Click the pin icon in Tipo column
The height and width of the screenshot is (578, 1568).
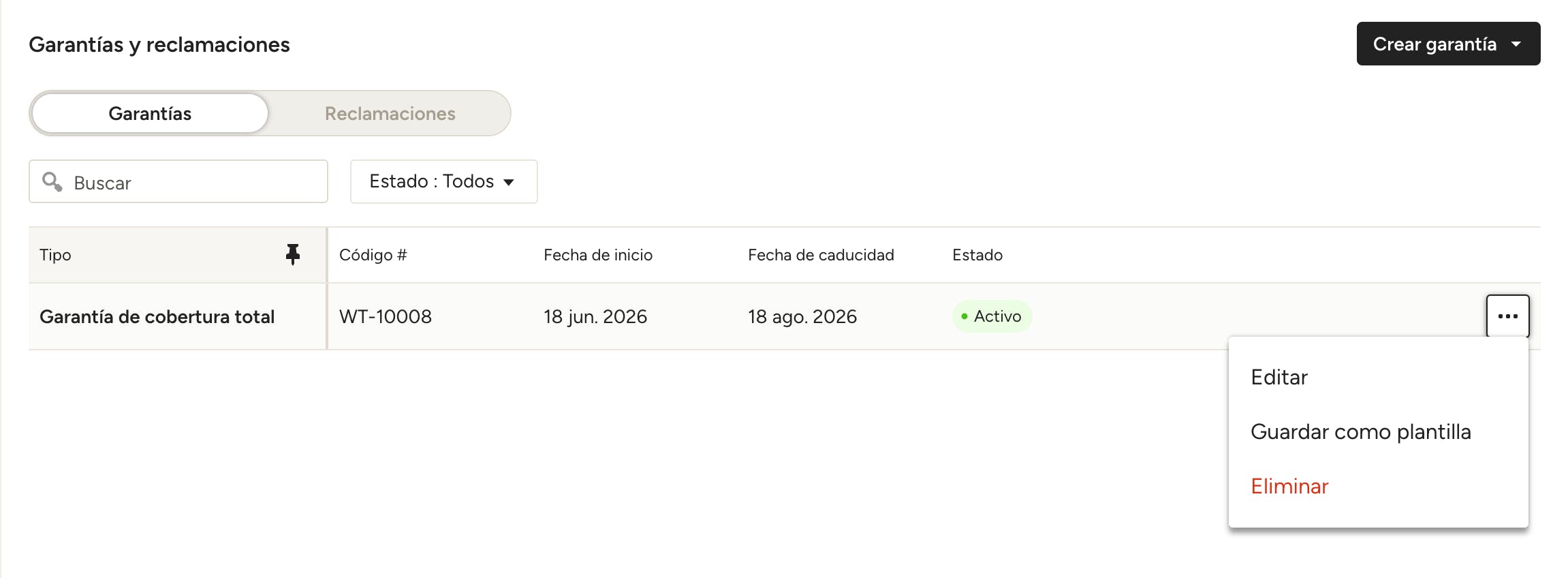tap(293, 254)
